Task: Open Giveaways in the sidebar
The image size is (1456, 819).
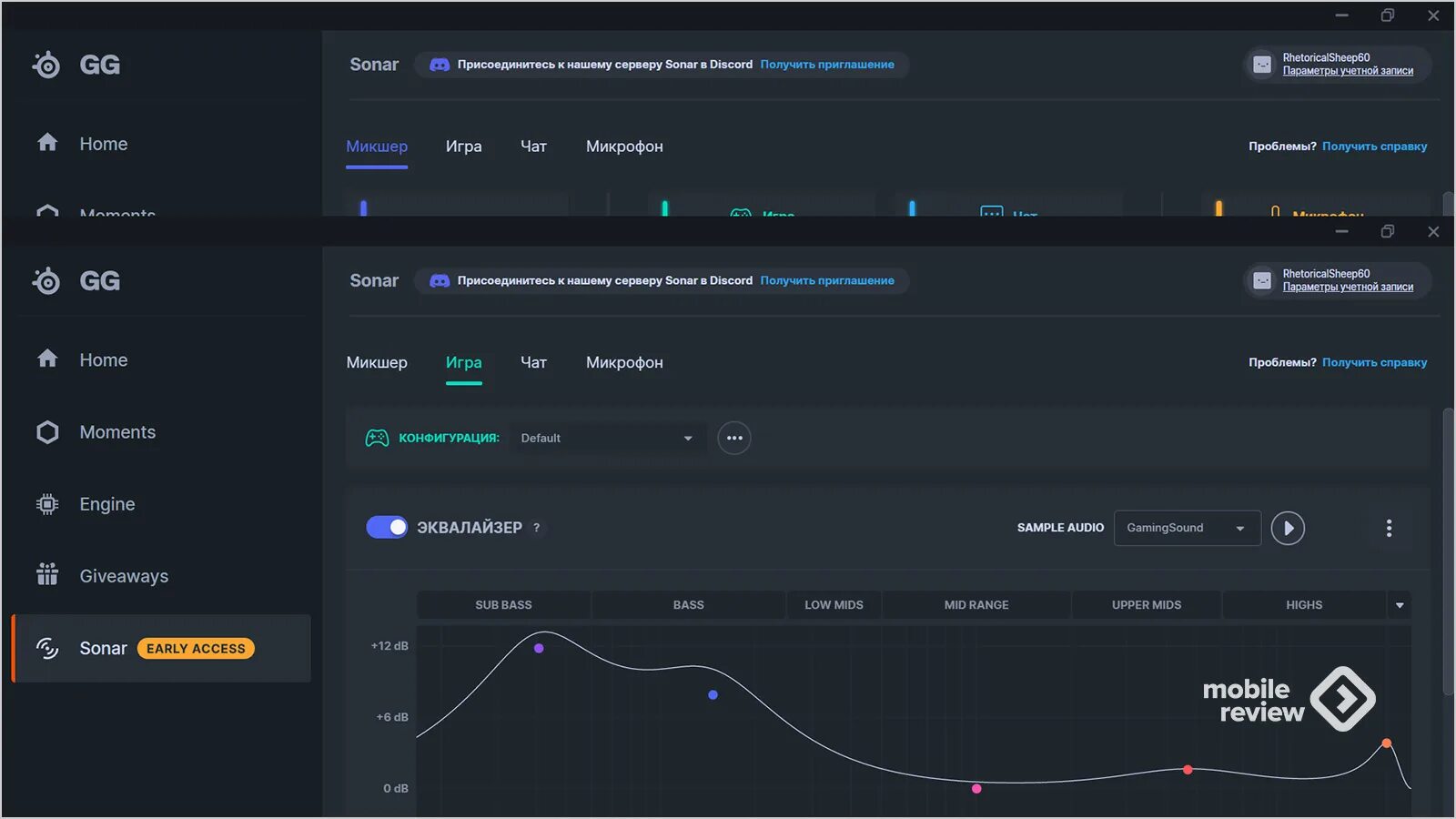Action: [102, 576]
